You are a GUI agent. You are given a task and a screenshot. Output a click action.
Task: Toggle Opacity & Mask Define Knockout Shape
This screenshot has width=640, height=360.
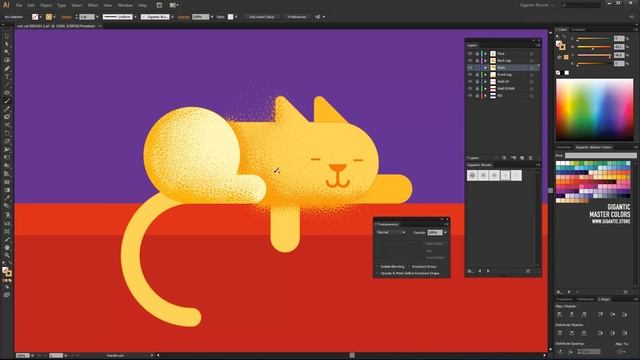coord(378,273)
